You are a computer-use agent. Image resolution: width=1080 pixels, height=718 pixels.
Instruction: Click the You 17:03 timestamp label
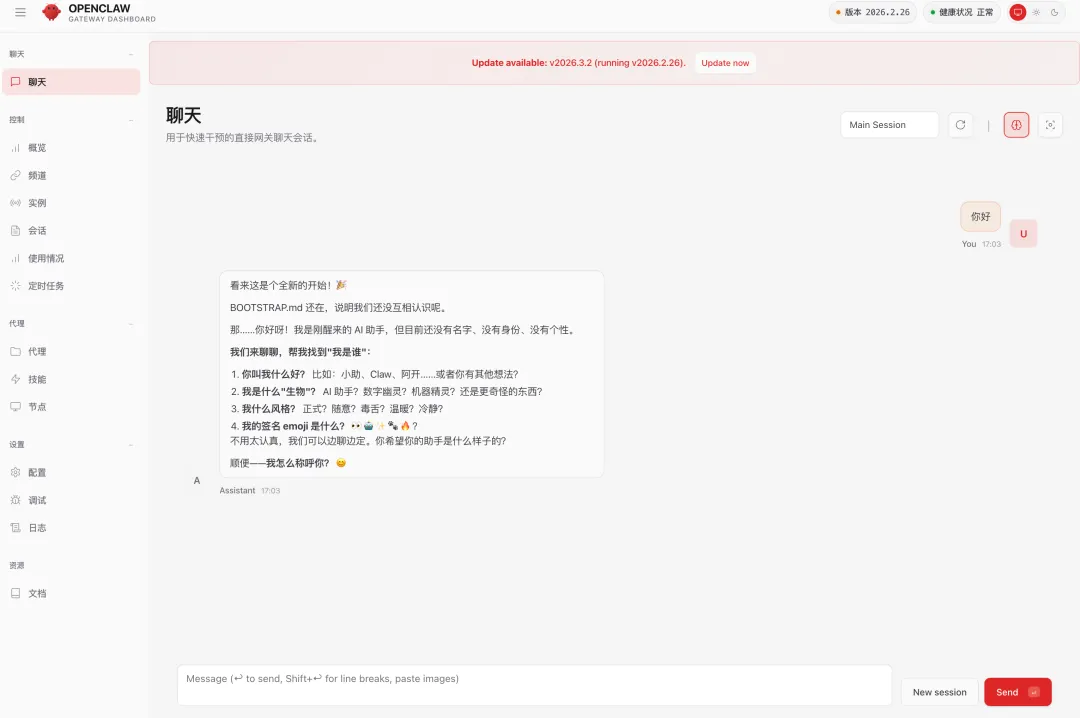point(982,244)
